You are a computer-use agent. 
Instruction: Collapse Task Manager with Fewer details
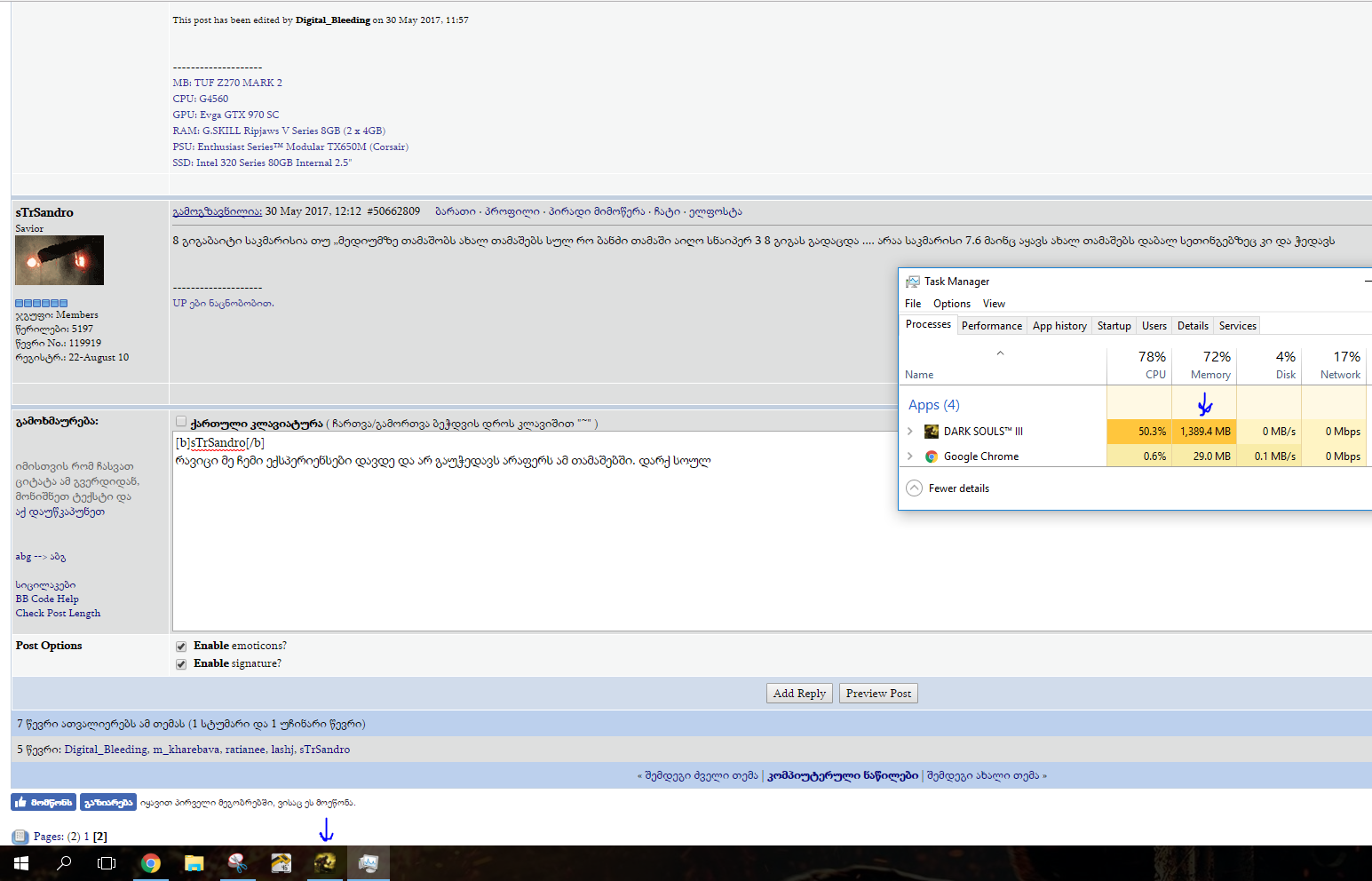point(948,488)
